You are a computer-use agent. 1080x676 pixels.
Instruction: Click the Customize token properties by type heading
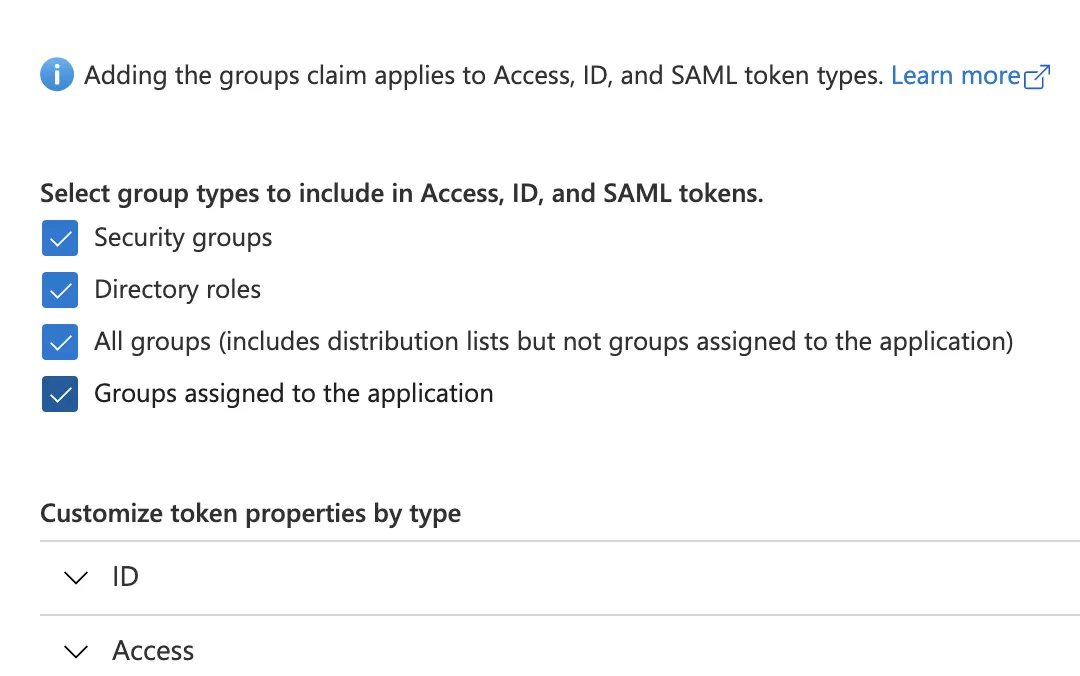[250, 514]
